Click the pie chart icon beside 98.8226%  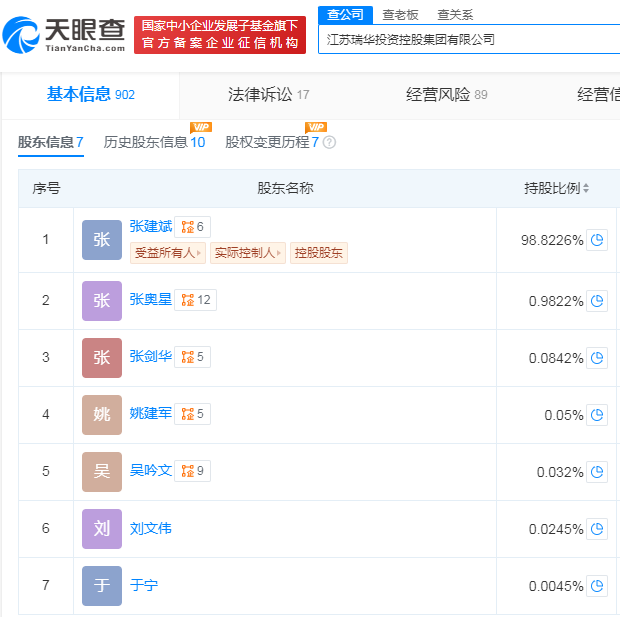pos(597,240)
